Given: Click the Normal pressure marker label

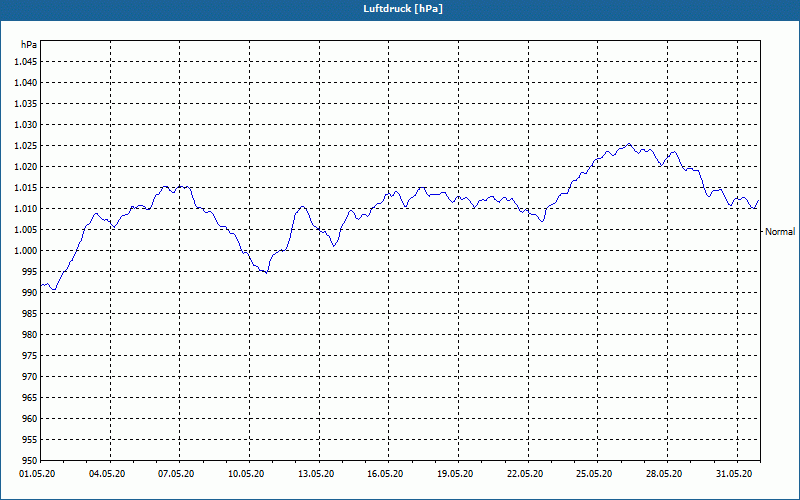Looking at the screenshot, I should click(x=780, y=232).
